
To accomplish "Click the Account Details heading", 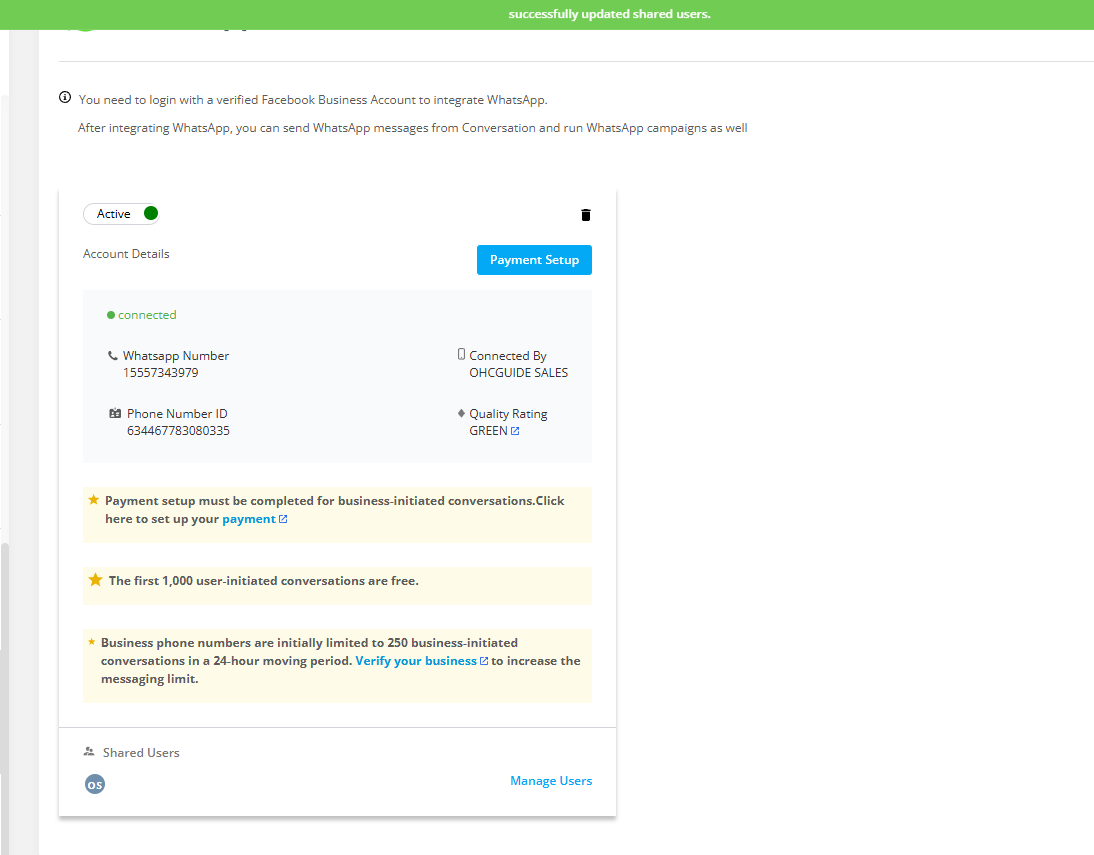I will point(126,254).
